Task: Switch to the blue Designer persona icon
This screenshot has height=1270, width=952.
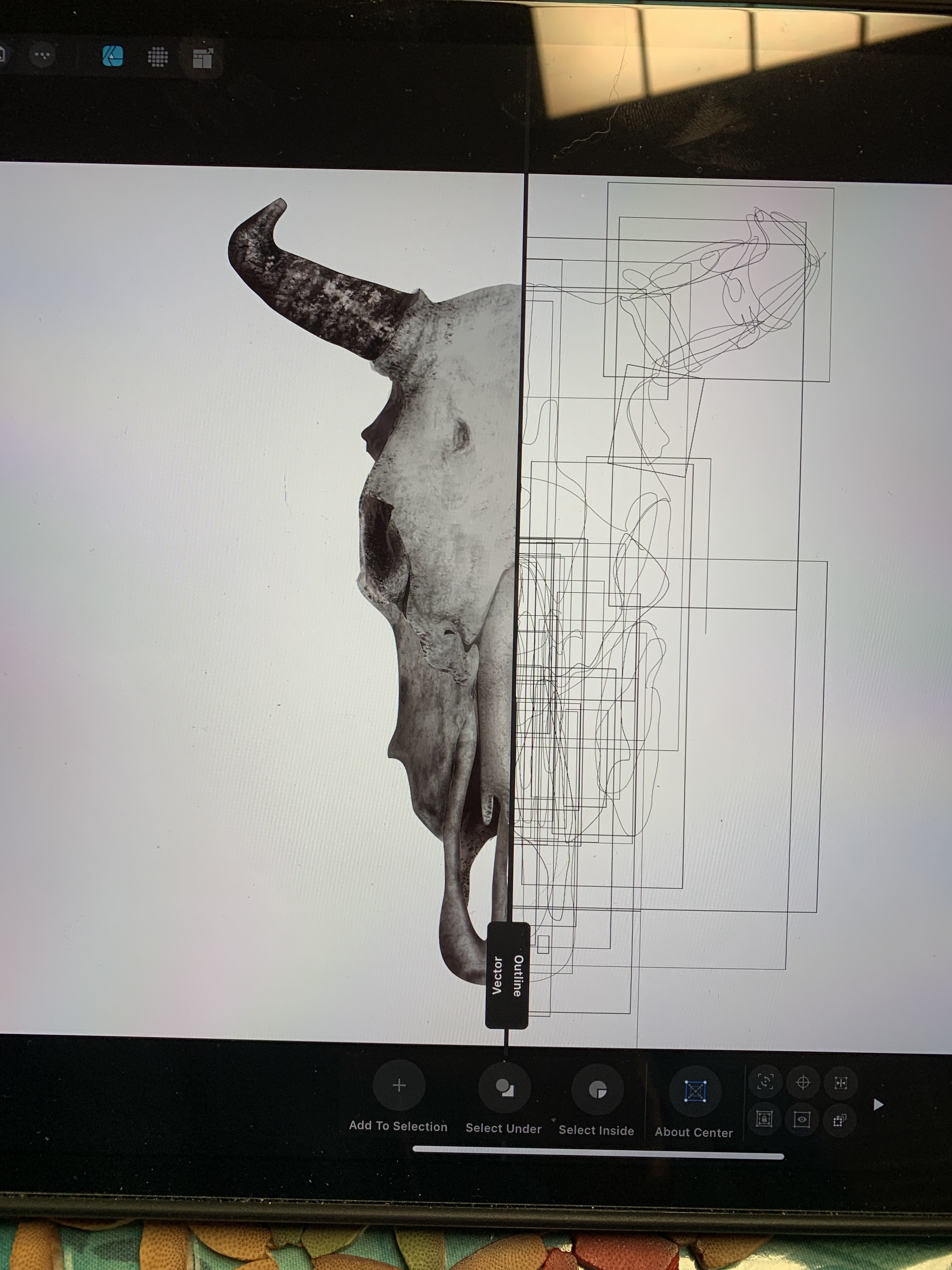Action: click(112, 56)
